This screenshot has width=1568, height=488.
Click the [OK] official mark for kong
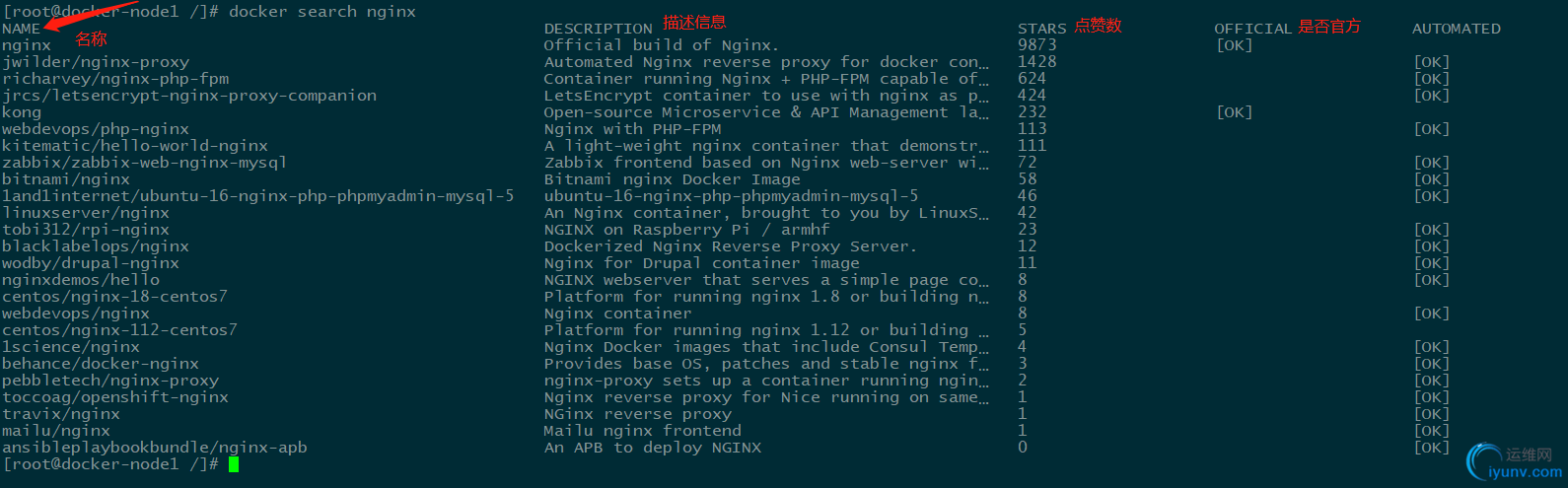tap(1235, 112)
